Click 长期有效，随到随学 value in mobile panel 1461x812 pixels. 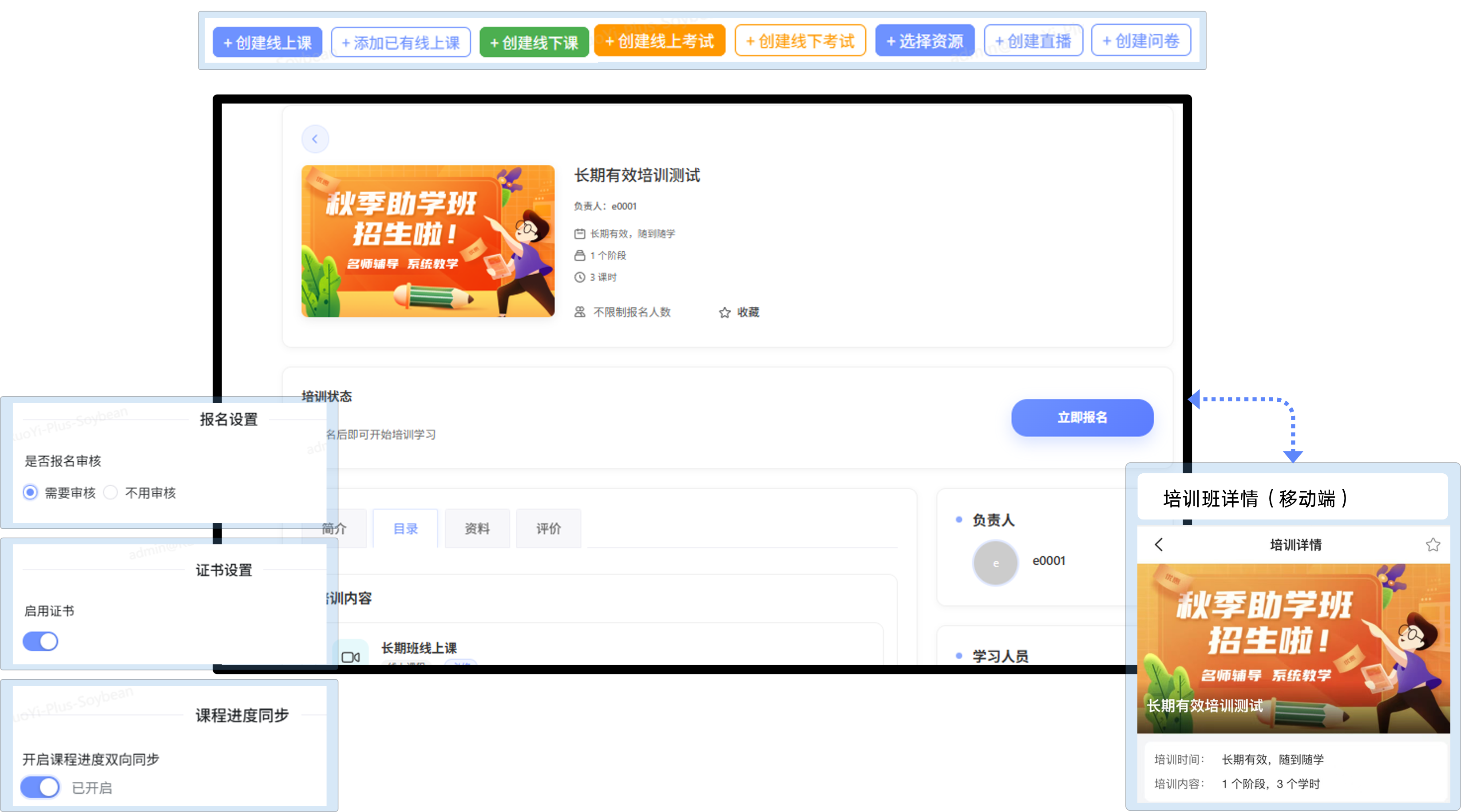click(1273, 759)
